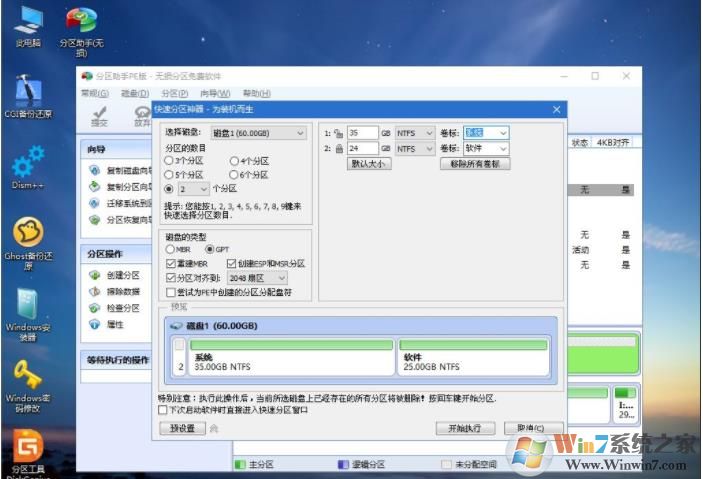Open the 分区(P) menu
Viewport: 703px width, 479px height.
[174, 93]
